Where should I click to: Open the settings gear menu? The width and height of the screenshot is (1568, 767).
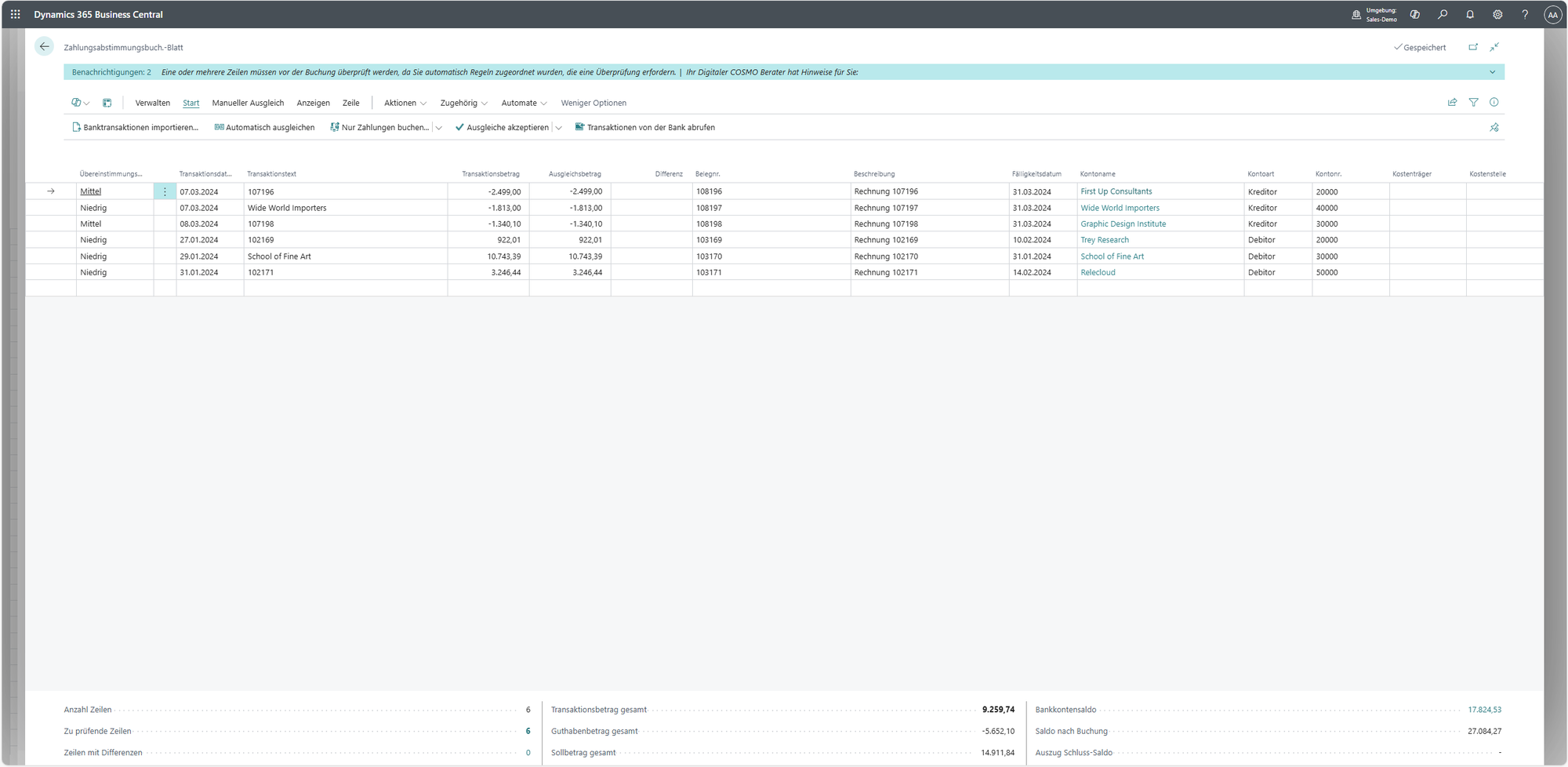pyautogui.click(x=1497, y=14)
